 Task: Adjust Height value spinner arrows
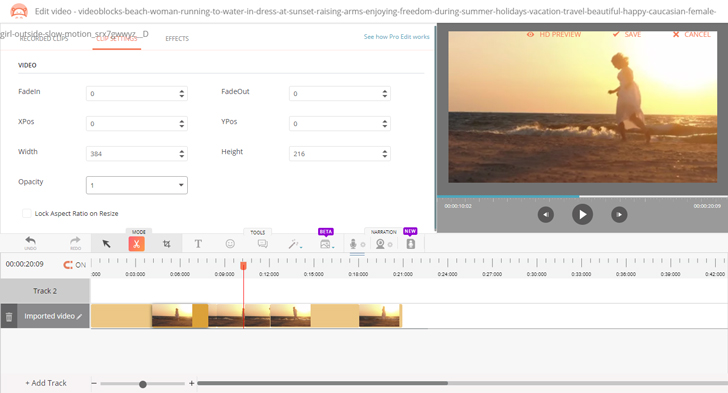(x=384, y=154)
